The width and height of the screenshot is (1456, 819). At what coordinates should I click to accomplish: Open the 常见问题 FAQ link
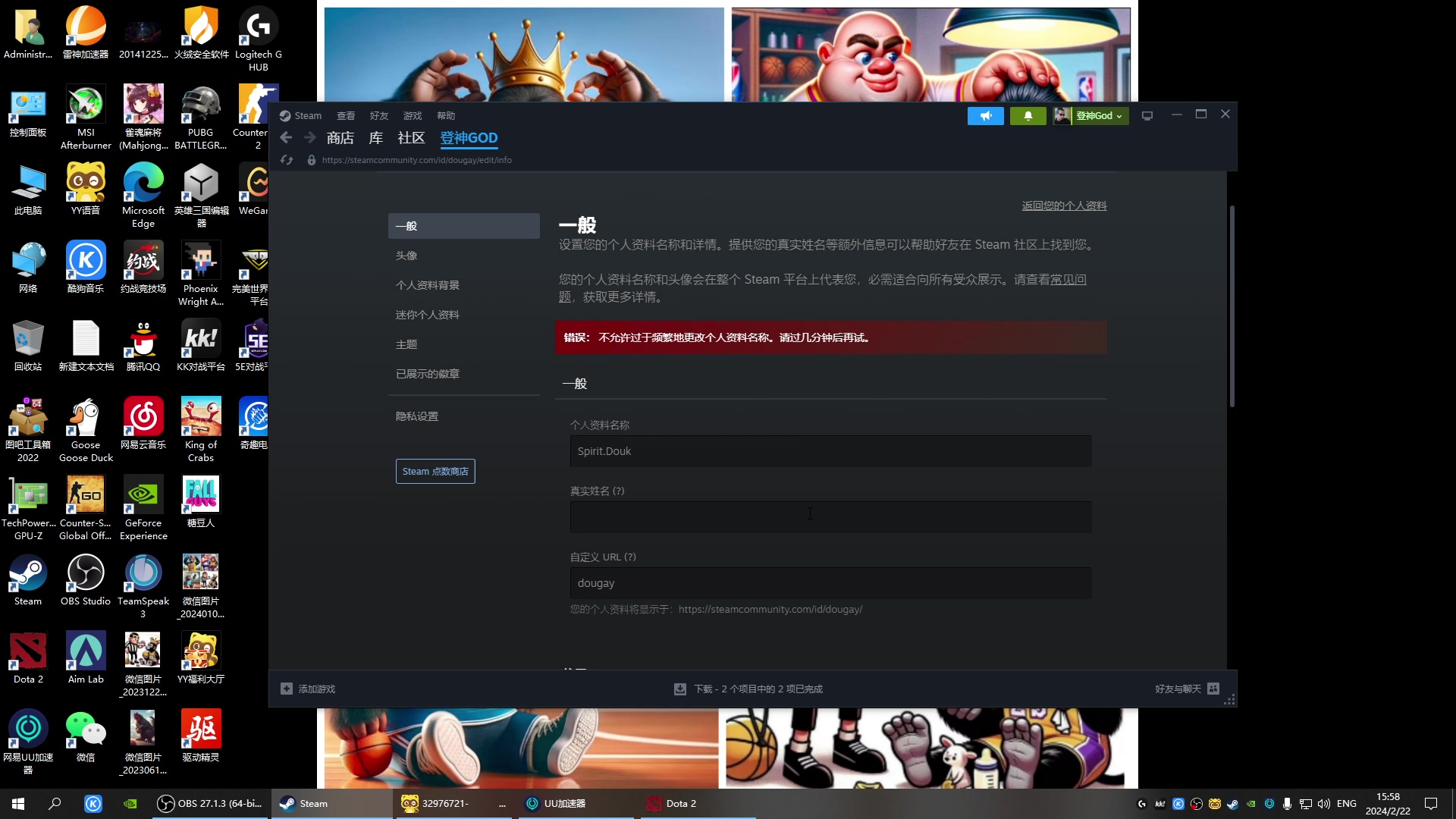(1068, 280)
